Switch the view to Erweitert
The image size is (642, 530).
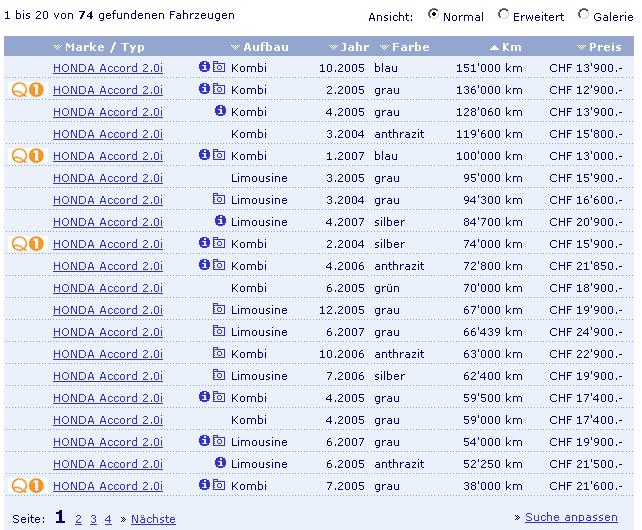coord(503,16)
